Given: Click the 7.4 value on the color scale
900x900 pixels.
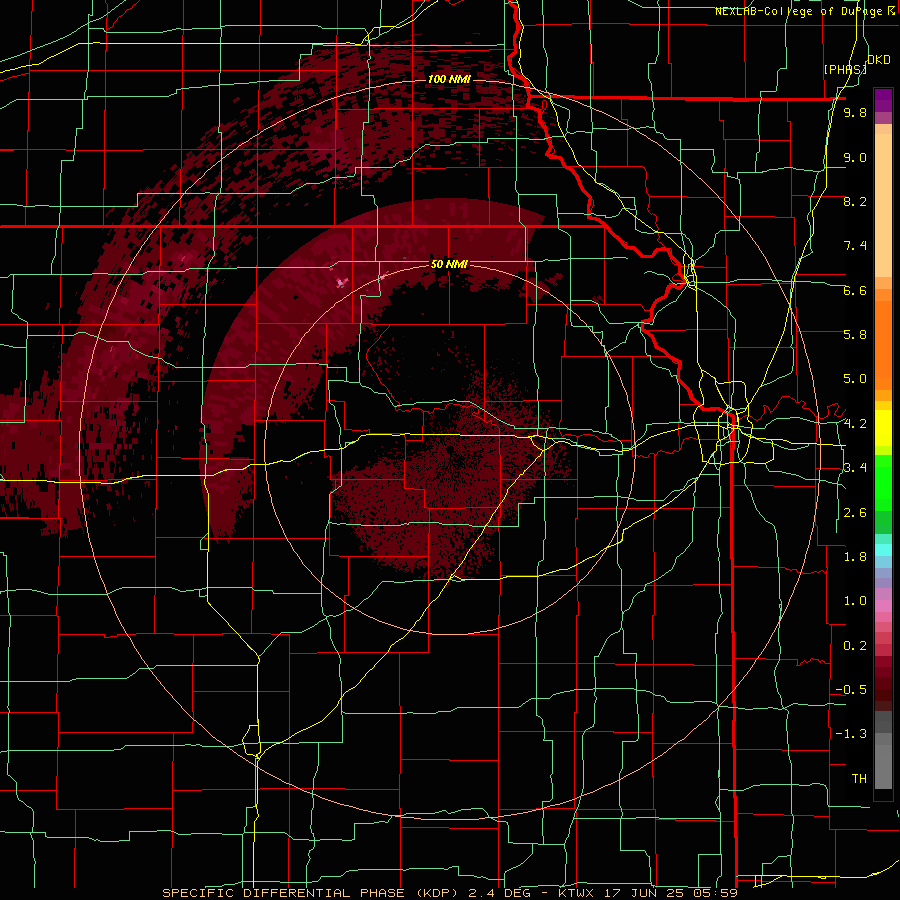Looking at the screenshot, I should 855,246.
